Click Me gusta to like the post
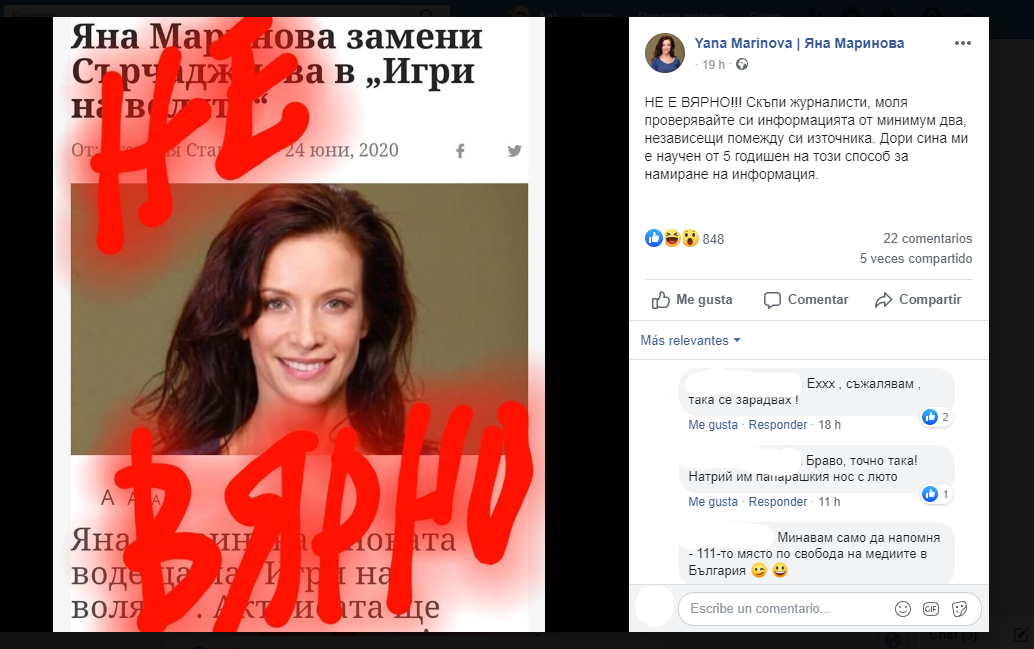 coord(692,300)
